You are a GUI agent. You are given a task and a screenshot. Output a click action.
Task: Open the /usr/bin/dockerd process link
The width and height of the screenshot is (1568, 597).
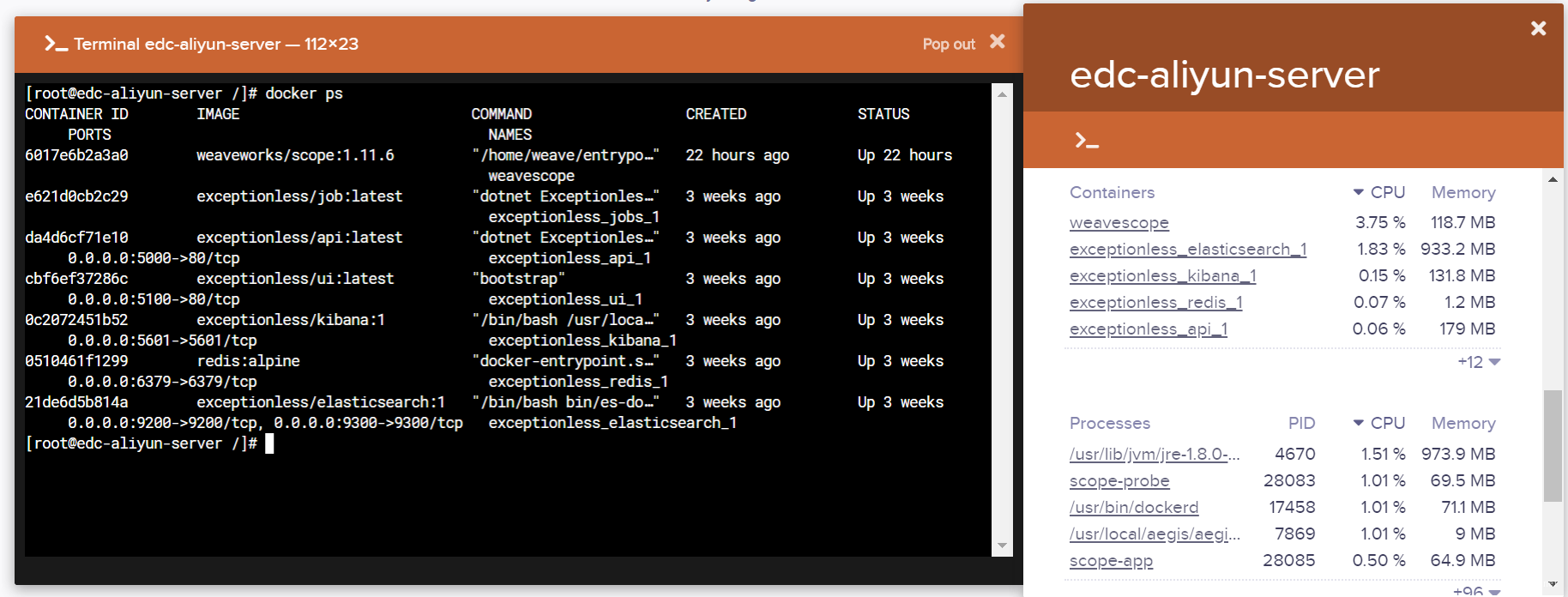1134,507
